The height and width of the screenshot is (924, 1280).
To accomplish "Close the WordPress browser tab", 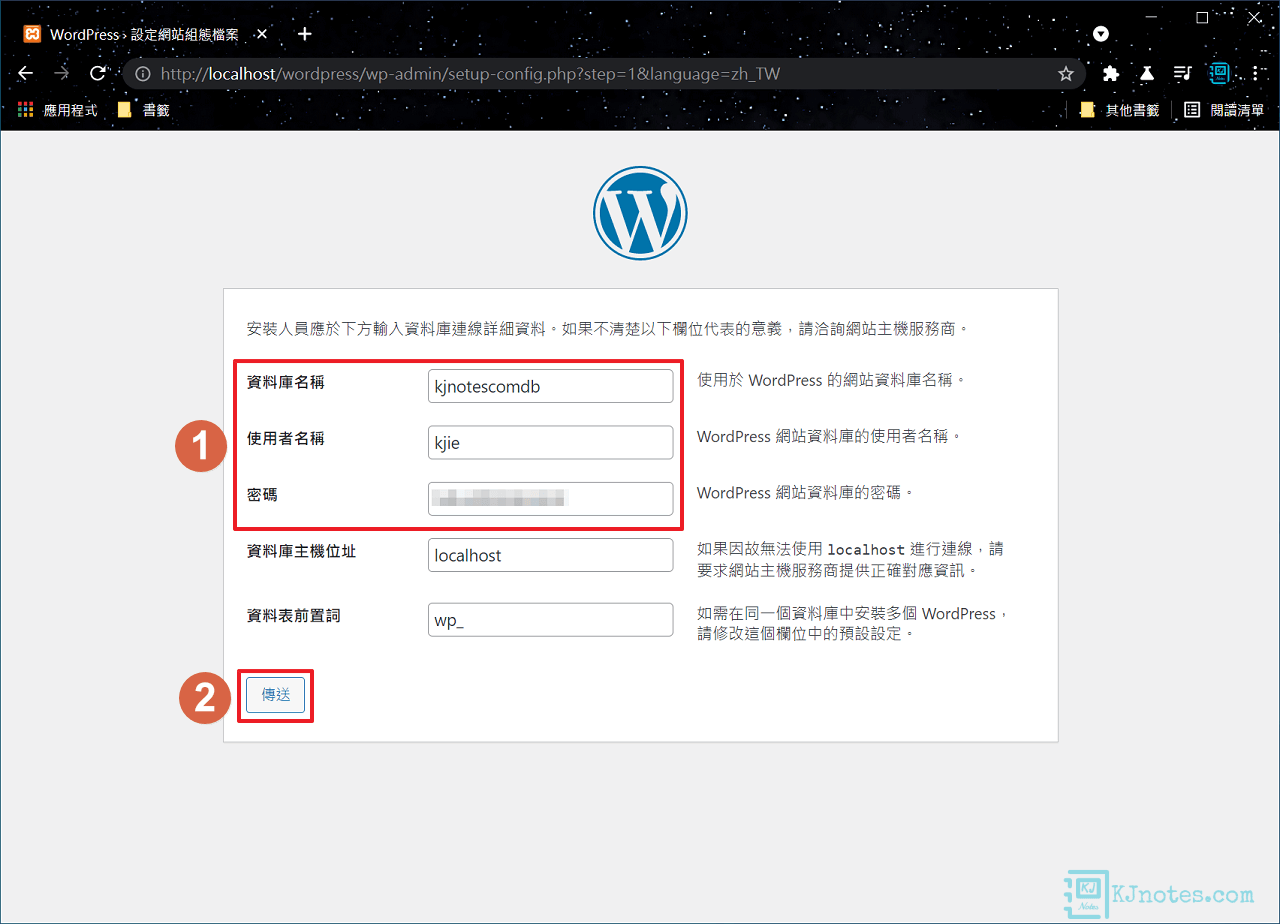I will tap(262, 34).
